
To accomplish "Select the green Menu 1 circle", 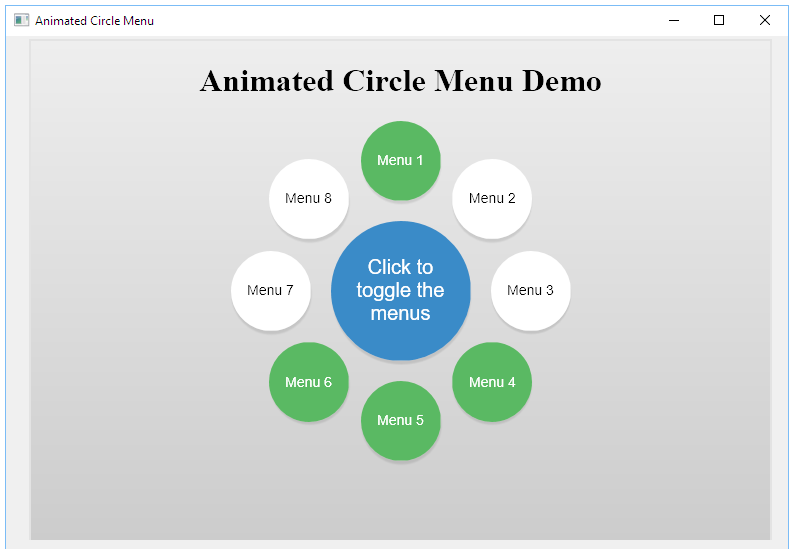I will [400, 160].
